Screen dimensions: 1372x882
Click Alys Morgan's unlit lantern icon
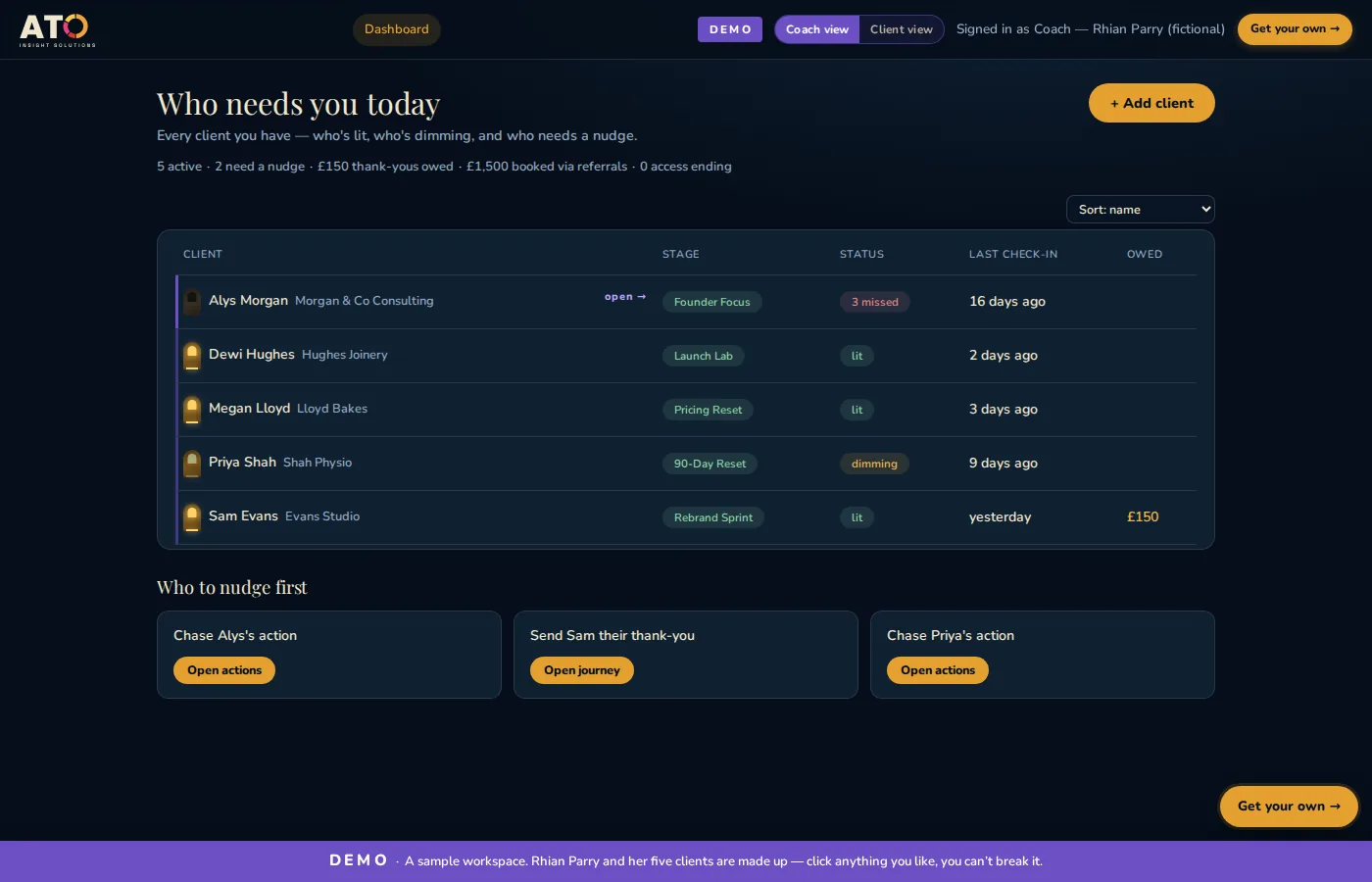coord(192,302)
